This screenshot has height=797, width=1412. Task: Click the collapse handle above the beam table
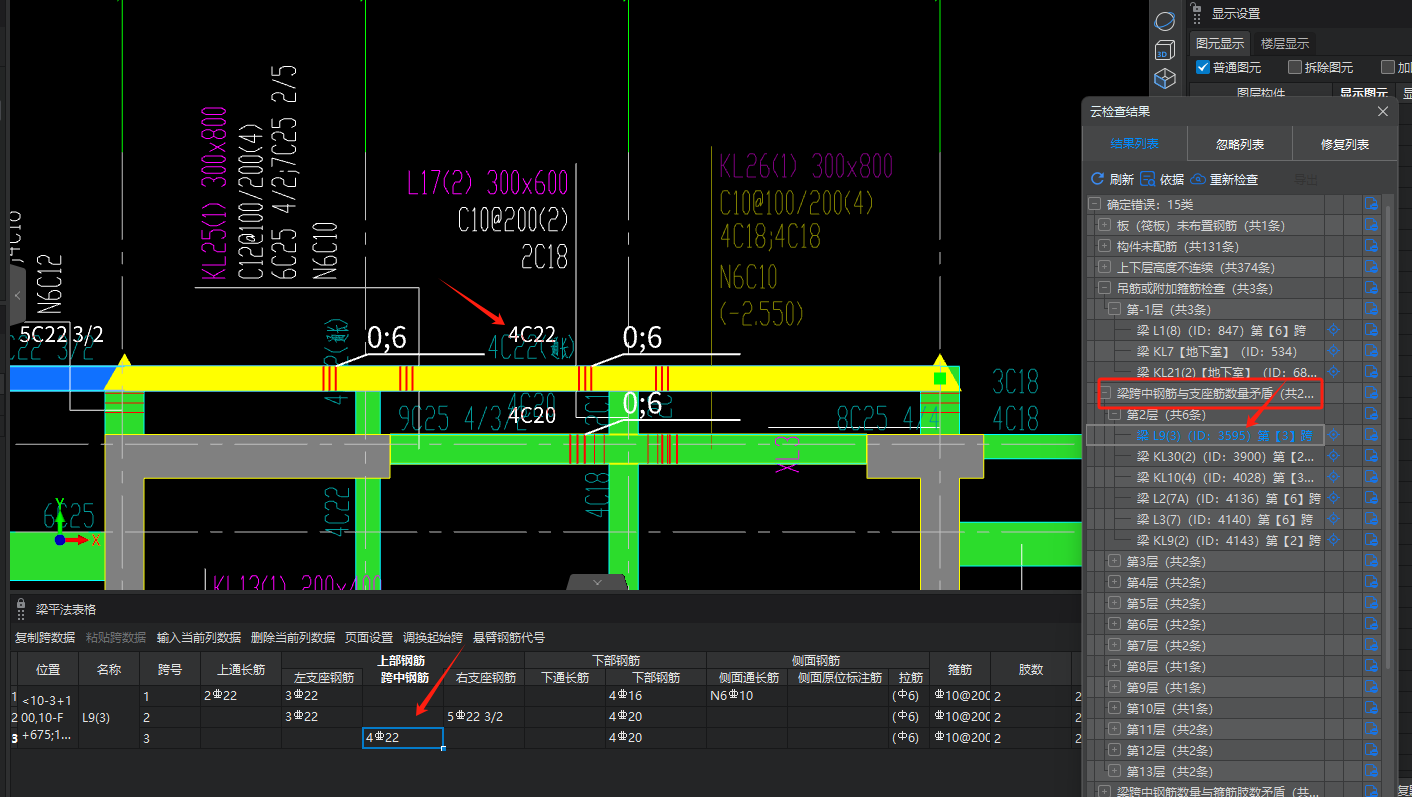(x=597, y=582)
